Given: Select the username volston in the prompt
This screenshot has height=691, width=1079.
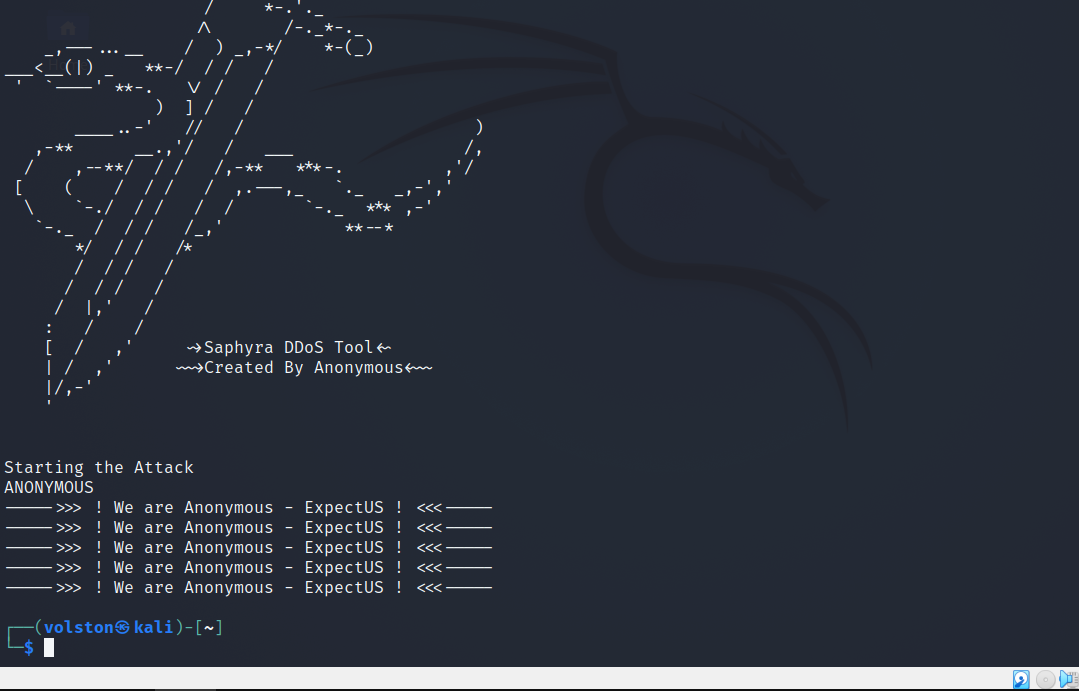Looking at the screenshot, I should 77,627.
